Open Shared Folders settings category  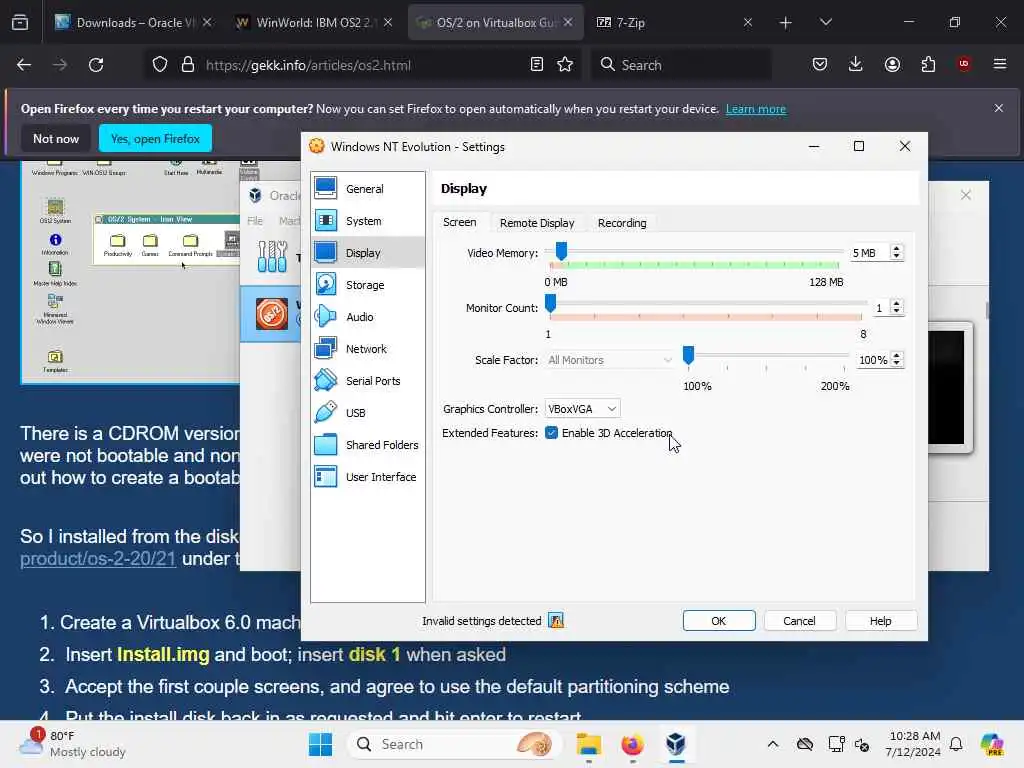point(368,445)
